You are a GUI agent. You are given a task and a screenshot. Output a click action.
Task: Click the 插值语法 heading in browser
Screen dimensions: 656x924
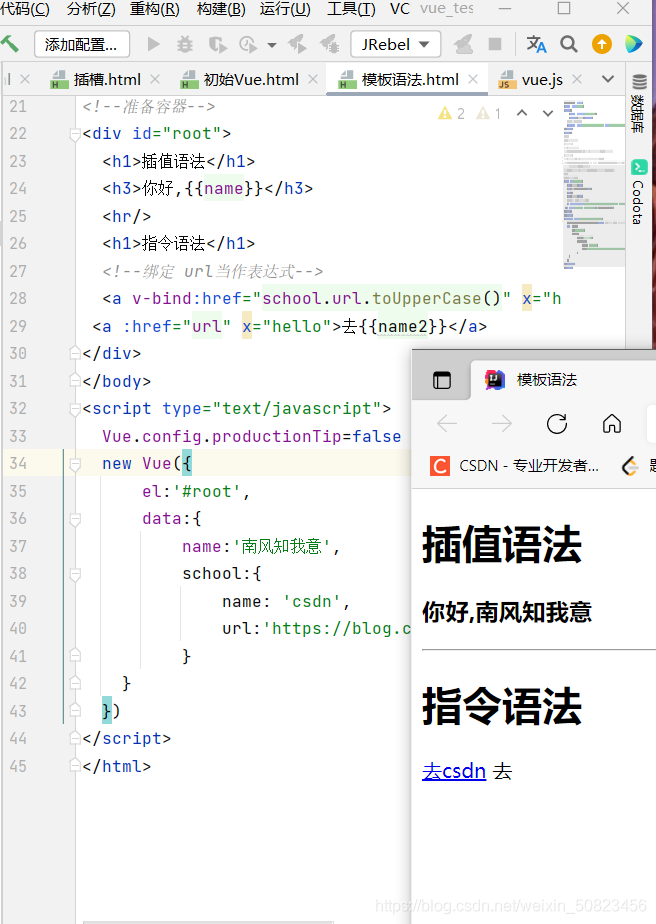(x=502, y=544)
